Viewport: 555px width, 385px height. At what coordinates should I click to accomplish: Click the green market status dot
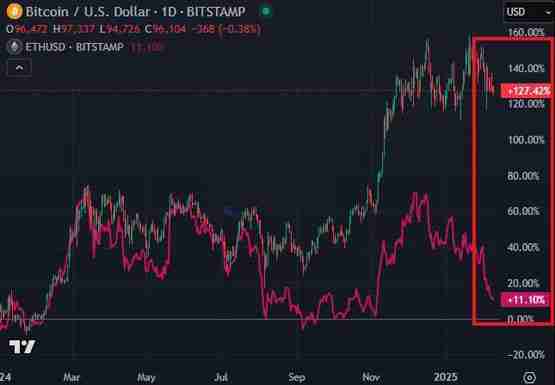coord(265,11)
